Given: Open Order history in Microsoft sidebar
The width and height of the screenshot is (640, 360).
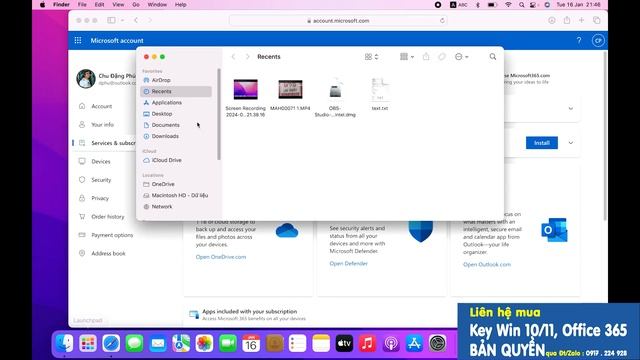Looking at the screenshot, I should click(108, 217).
